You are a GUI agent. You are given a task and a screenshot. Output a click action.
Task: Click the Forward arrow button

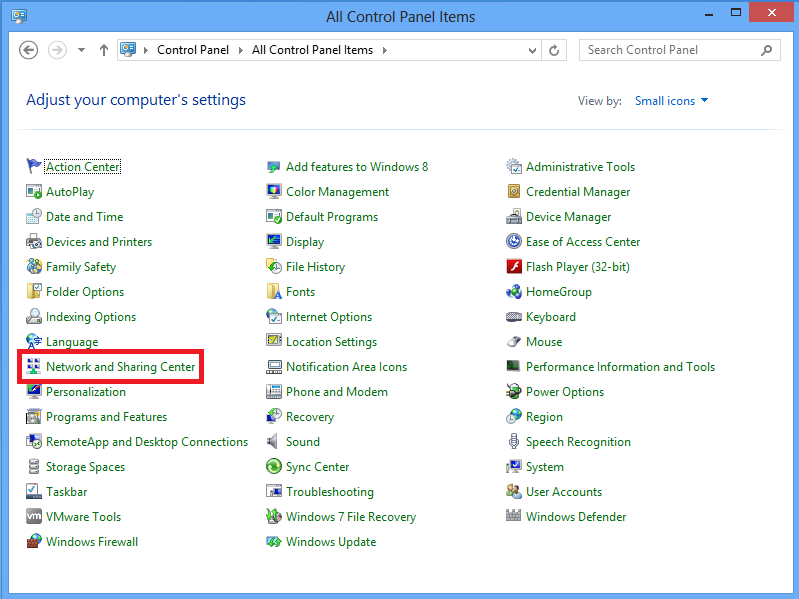point(57,50)
